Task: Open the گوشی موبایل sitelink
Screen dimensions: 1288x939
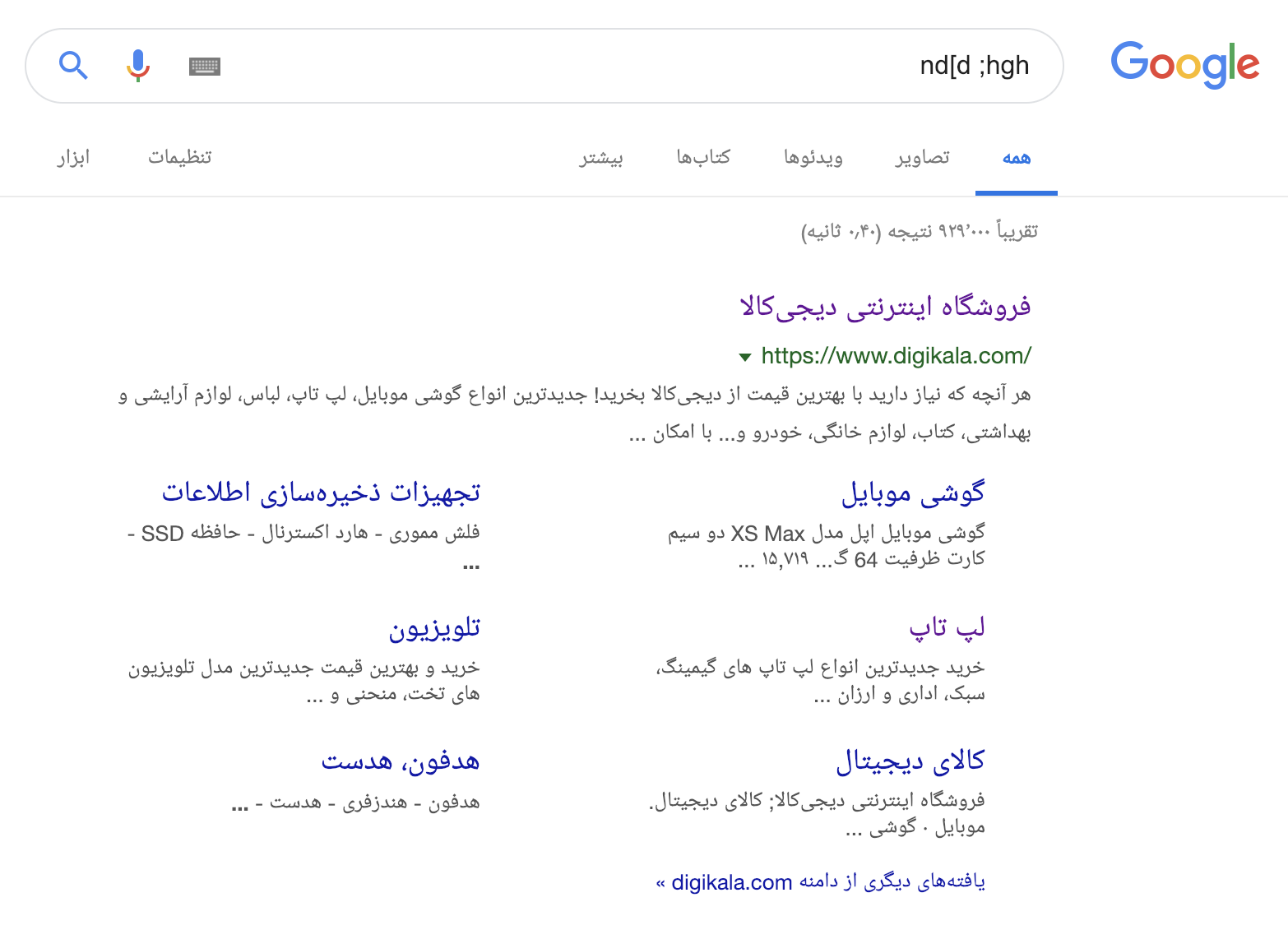Action: (x=913, y=493)
